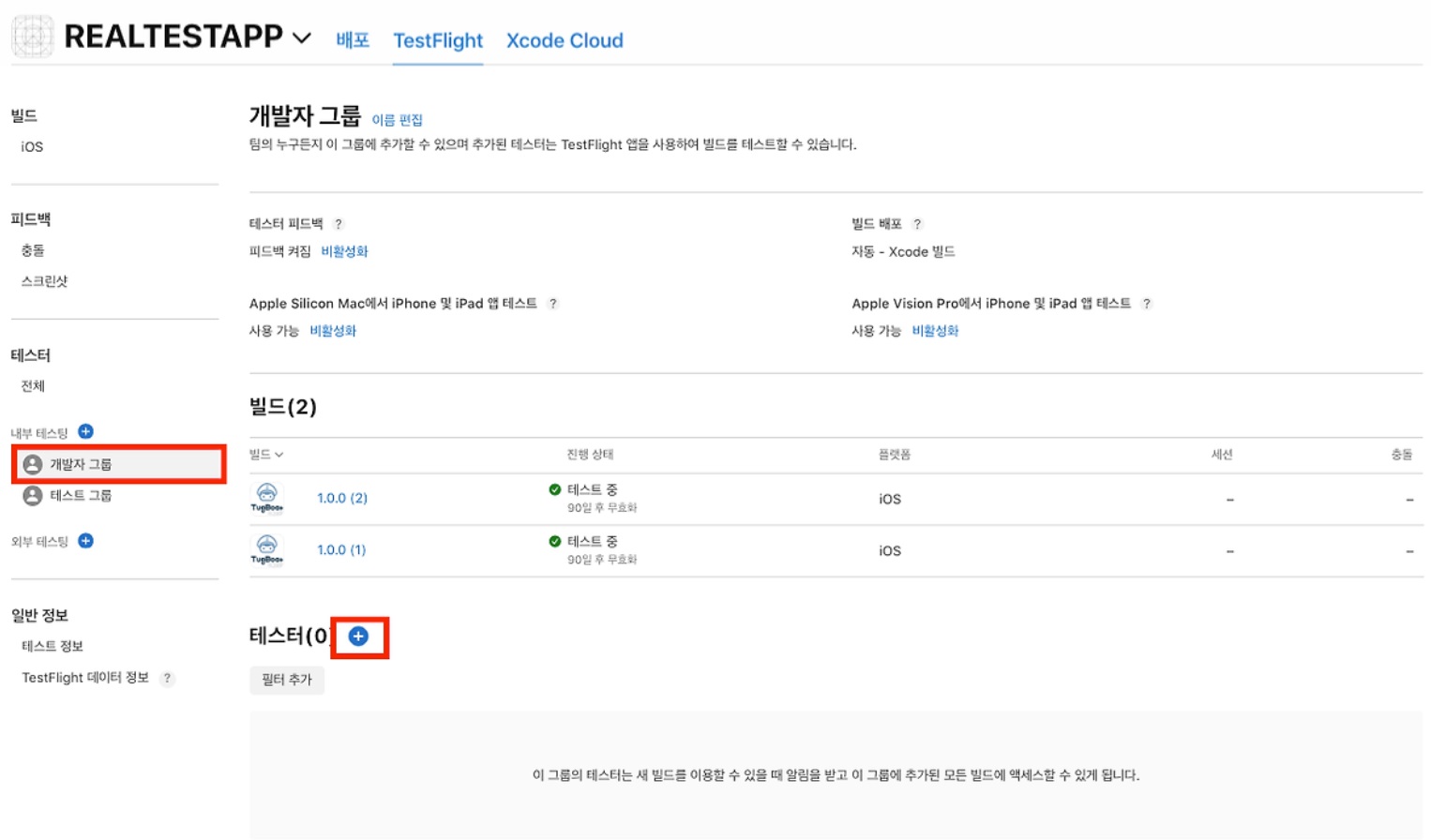Open build 1.0.0 (2)
This screenshot has width=1431, height=840.
342,499
